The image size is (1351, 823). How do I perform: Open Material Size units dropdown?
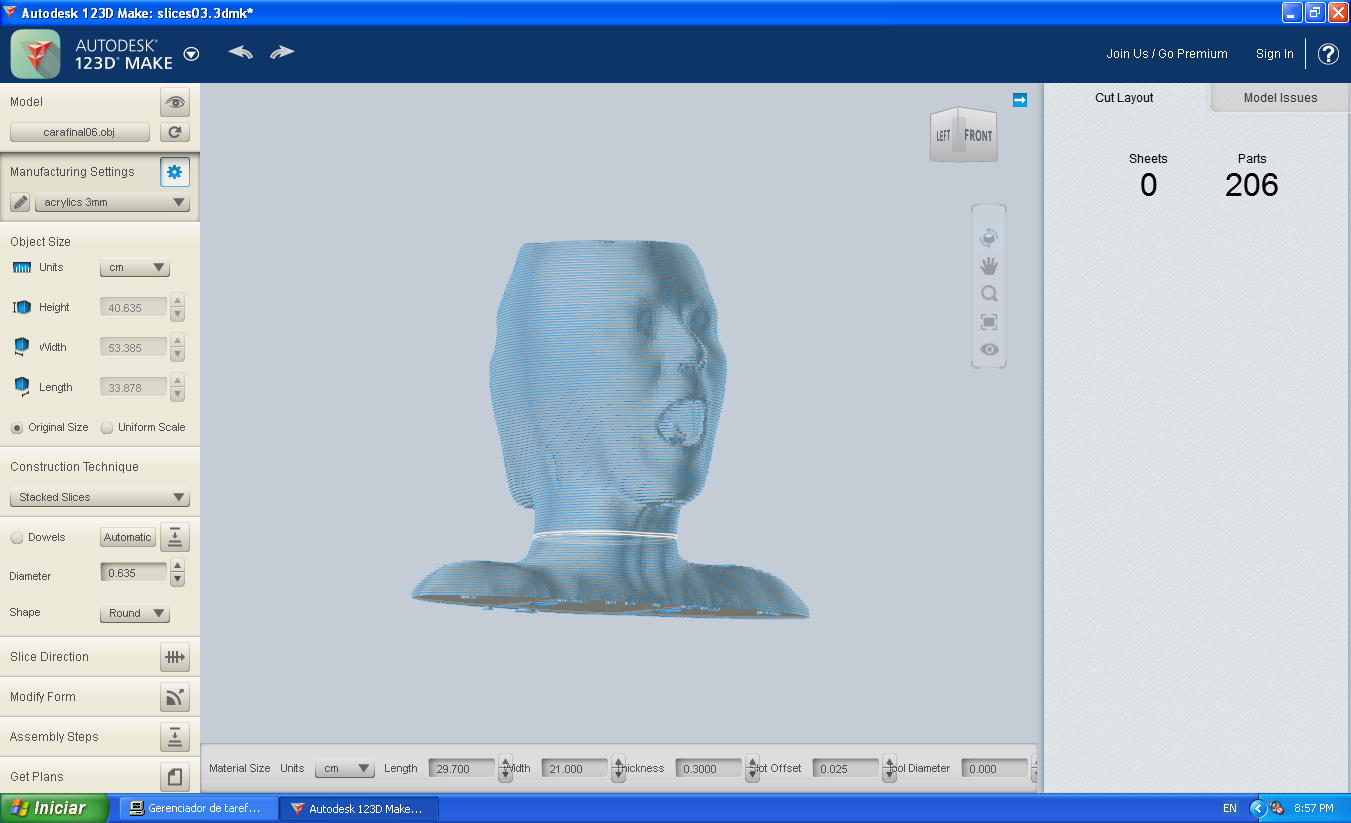click(345, 769)
